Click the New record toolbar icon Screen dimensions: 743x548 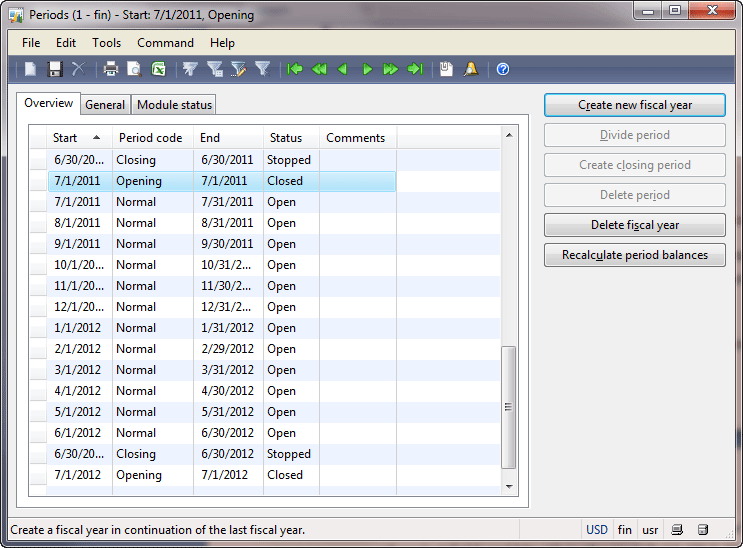point(30,69)
